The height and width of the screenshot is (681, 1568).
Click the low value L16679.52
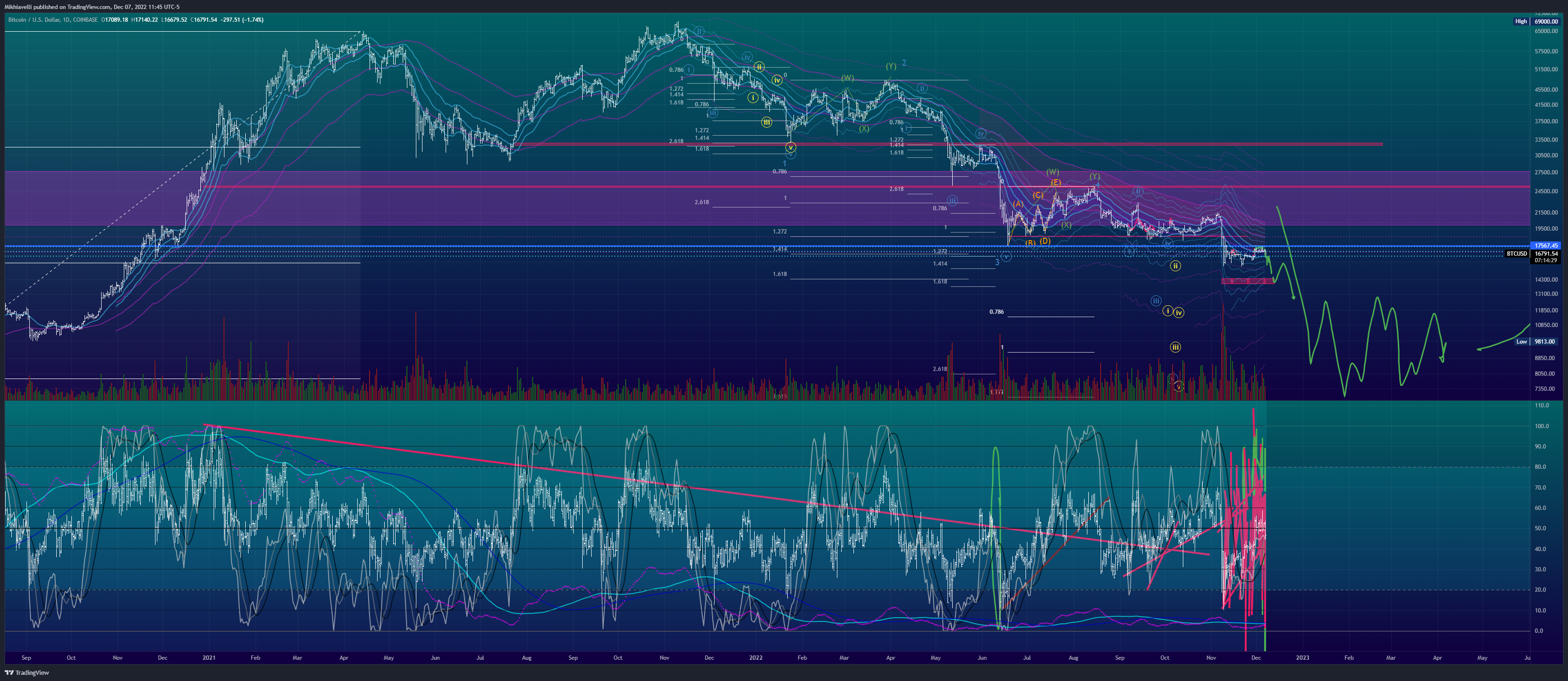tap(174, 19)
